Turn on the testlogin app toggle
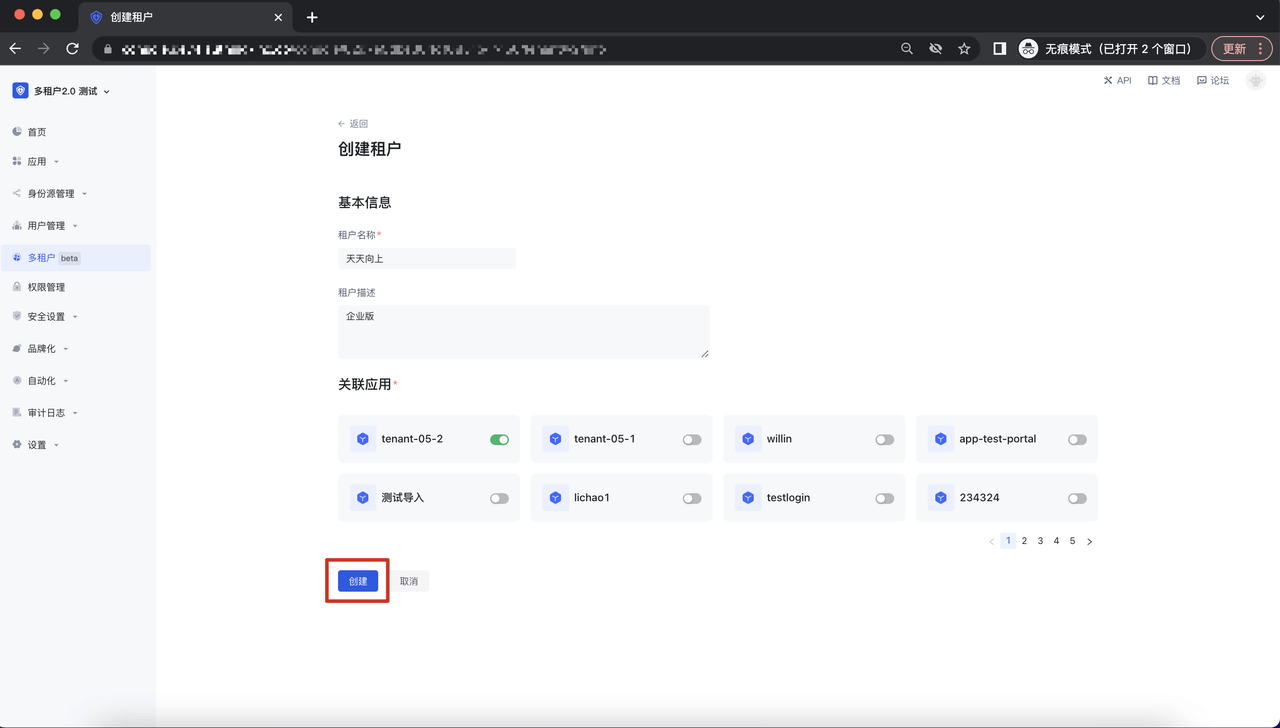1280x728 pixels. pos(884,498)
